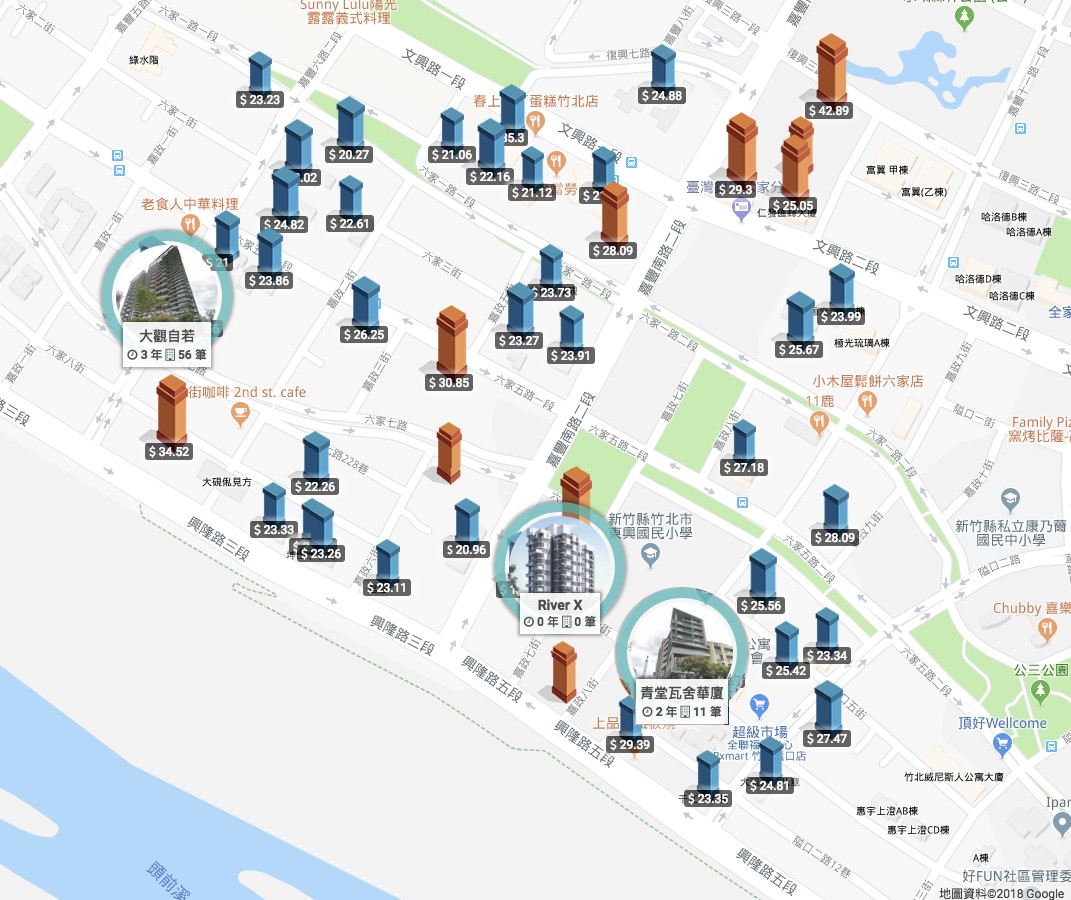Choose the $24.82 property marker
Screen dimensions: 1071x900
(284, 200)
